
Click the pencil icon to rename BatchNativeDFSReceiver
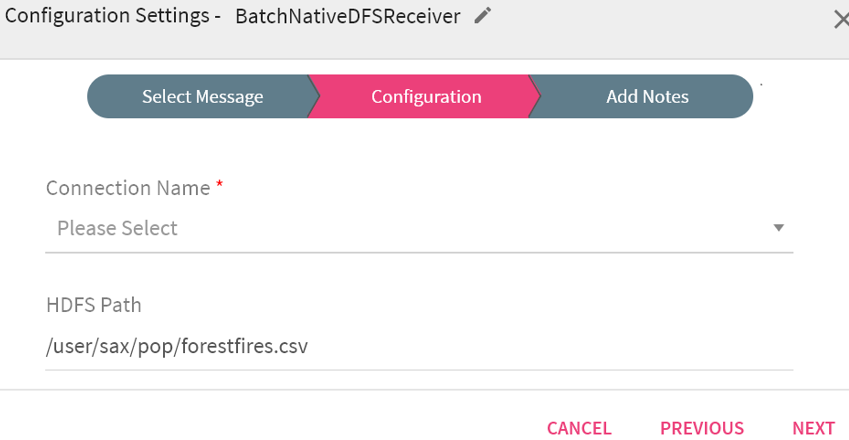pyautogui.click(x=482, y=16)
